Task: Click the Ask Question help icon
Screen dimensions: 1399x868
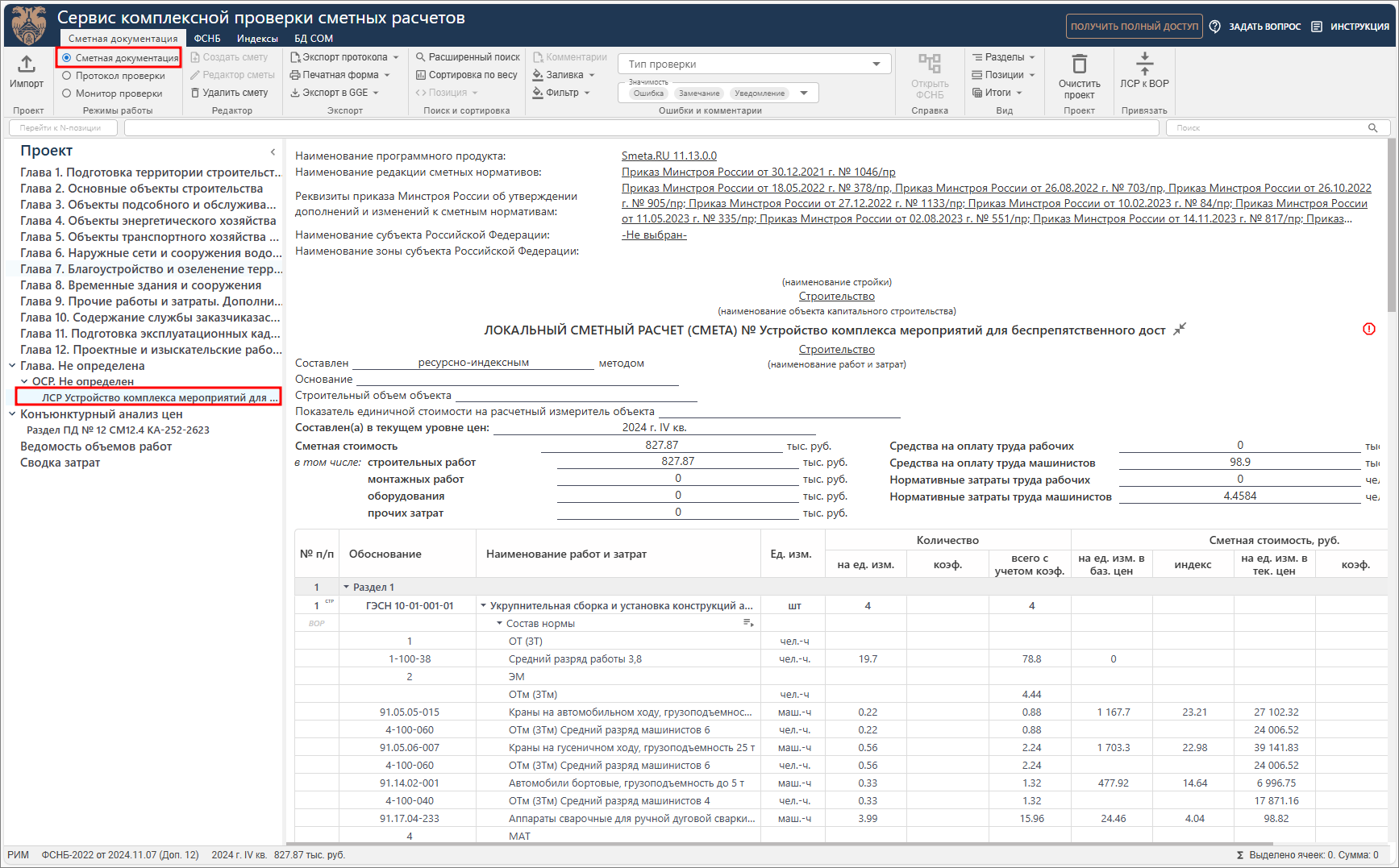Action: [x=1215, y=27]
